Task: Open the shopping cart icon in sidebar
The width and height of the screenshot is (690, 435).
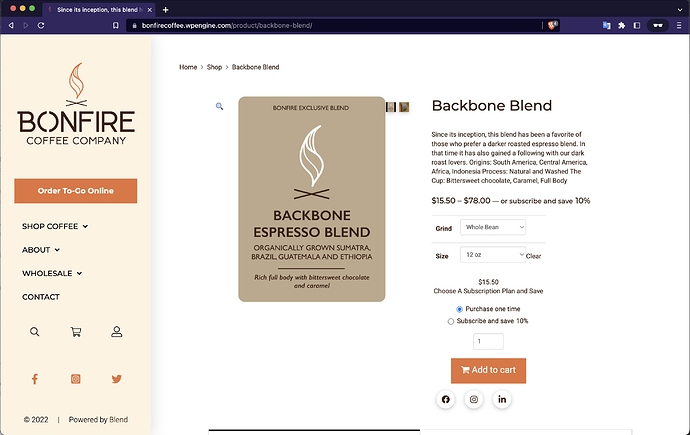Action: coord(76,332)
